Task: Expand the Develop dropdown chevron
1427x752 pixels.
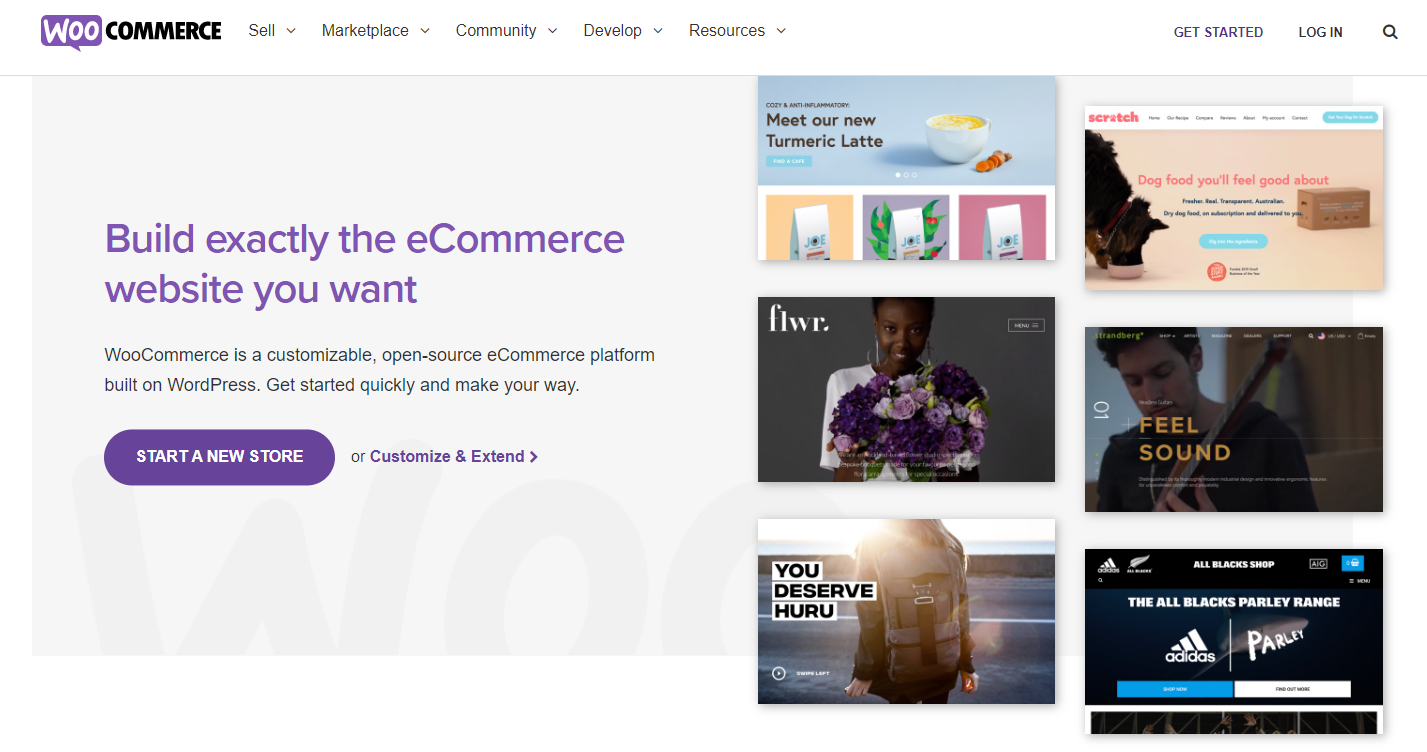Action: pyautogui.click(x=658, y=31)
